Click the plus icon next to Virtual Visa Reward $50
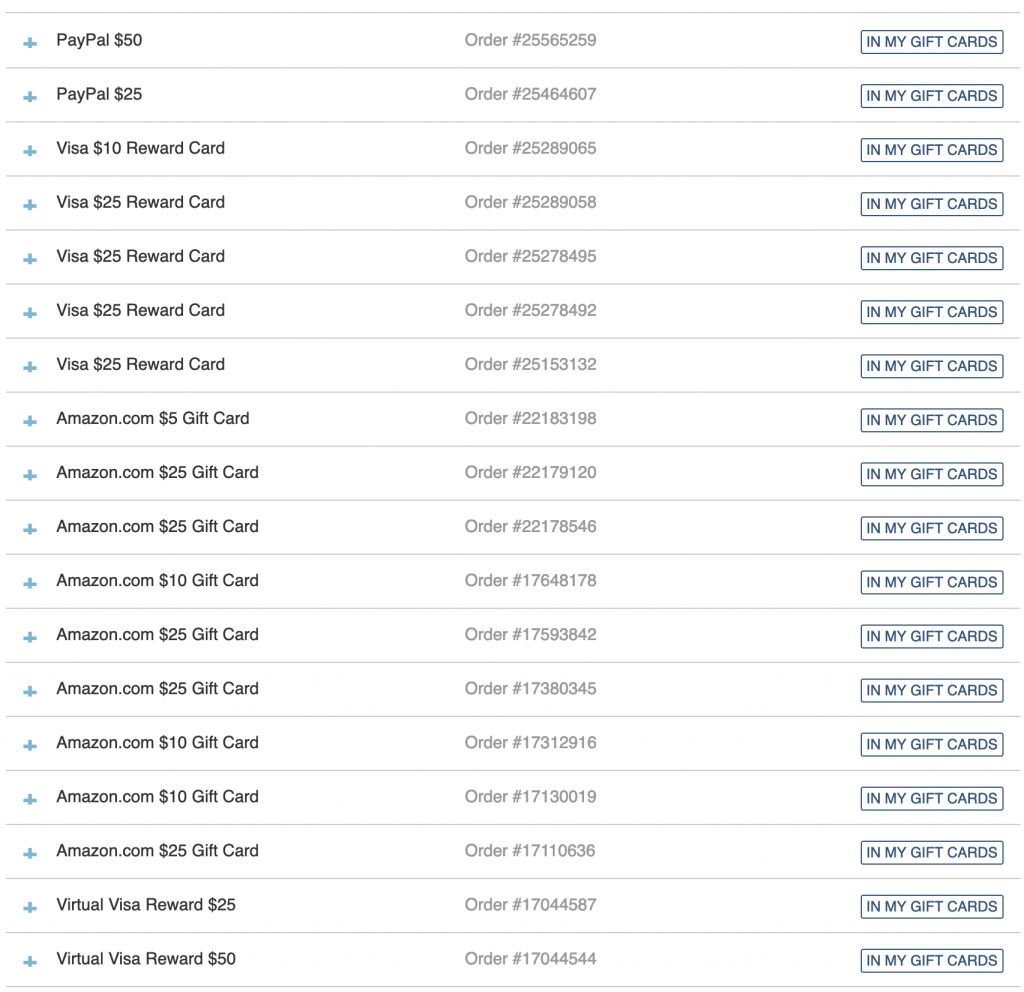Viewport: 1024px width, 992px height. pyautogui.click(x=29, y=960)
